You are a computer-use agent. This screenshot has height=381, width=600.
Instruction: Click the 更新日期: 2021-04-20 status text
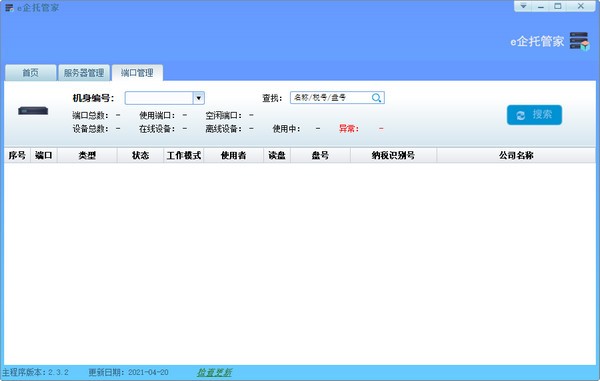point(129,372)
